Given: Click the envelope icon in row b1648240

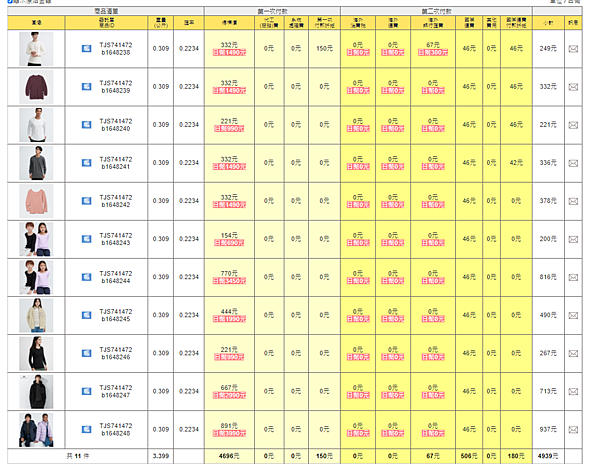Looking at the screenshot, I should pos(573,125).
